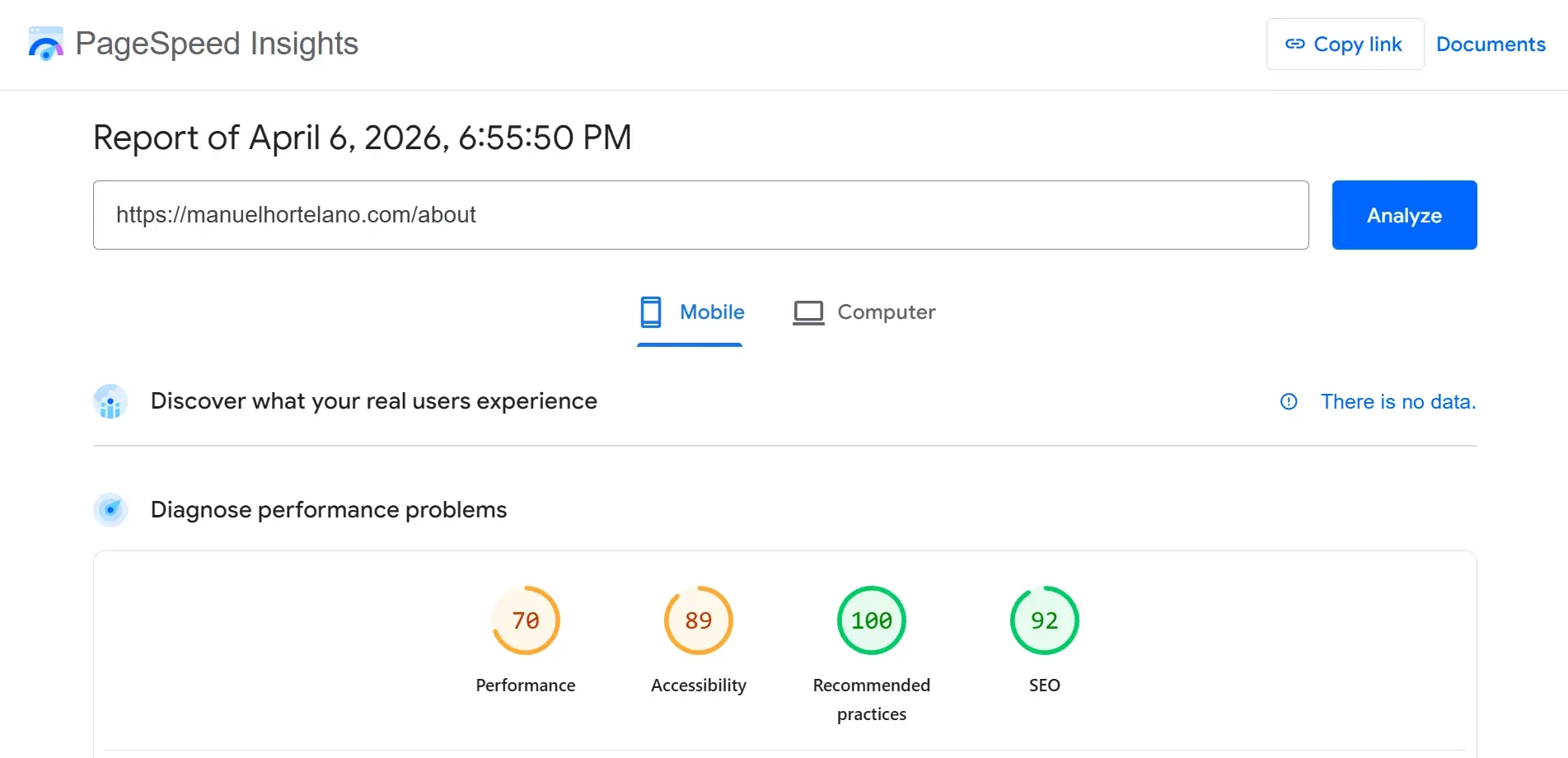This screenshot has width=1568, height=758.
Task: Click the smartphone icon on the Mobile tab
Action: click(652, 311)
